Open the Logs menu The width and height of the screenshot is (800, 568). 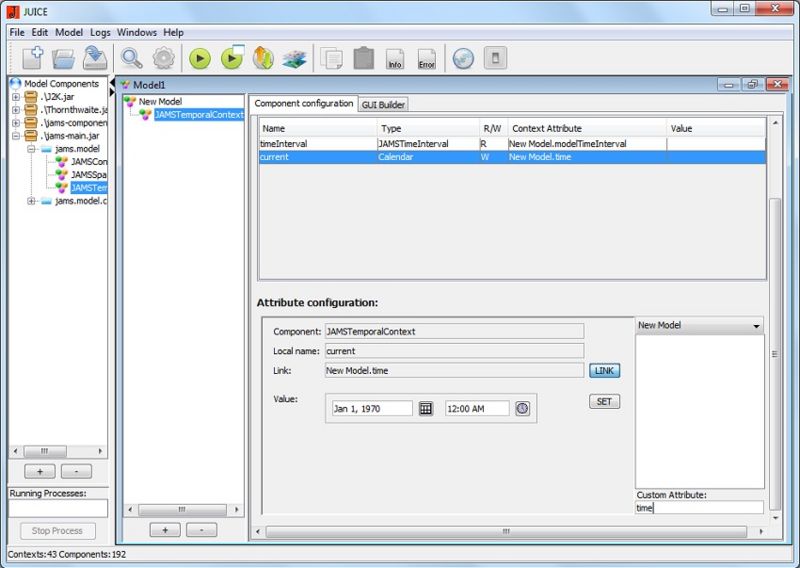[x=100, y=32]
